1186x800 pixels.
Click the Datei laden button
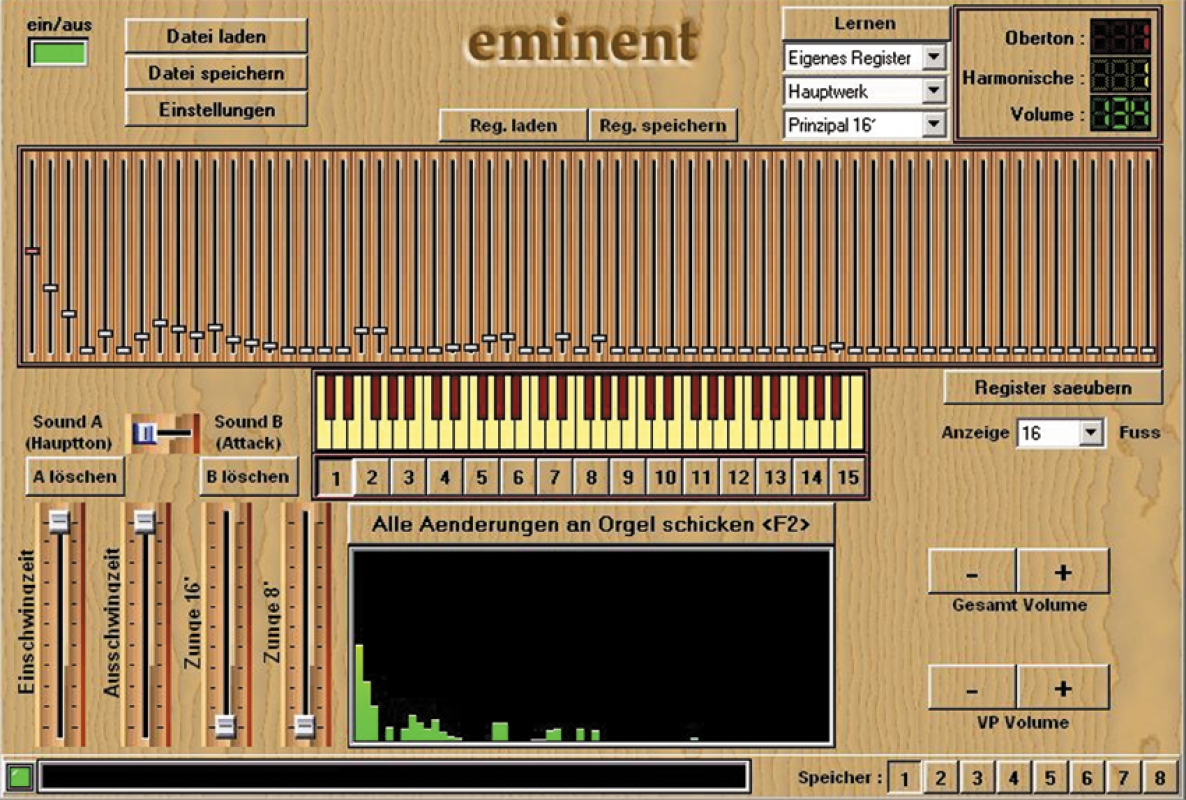tap(216, 36)
